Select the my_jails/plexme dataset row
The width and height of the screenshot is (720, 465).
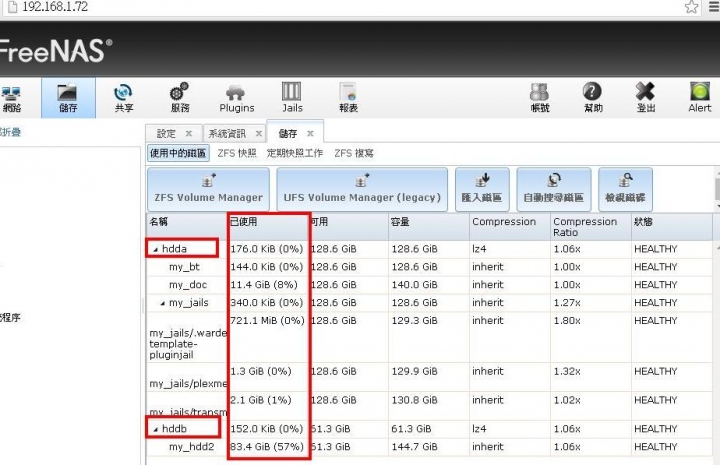[429, 377]
